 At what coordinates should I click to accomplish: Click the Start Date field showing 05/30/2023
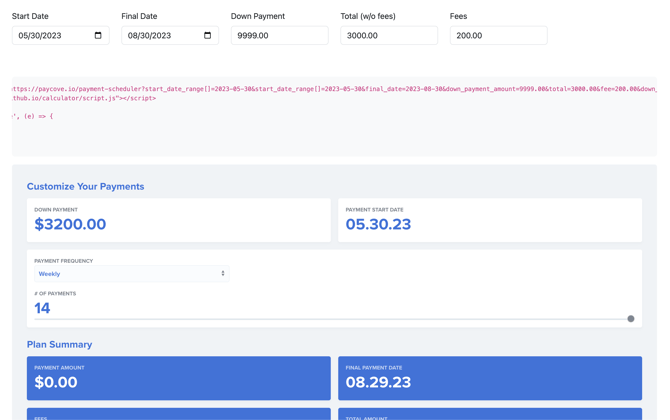pos(61,35)
